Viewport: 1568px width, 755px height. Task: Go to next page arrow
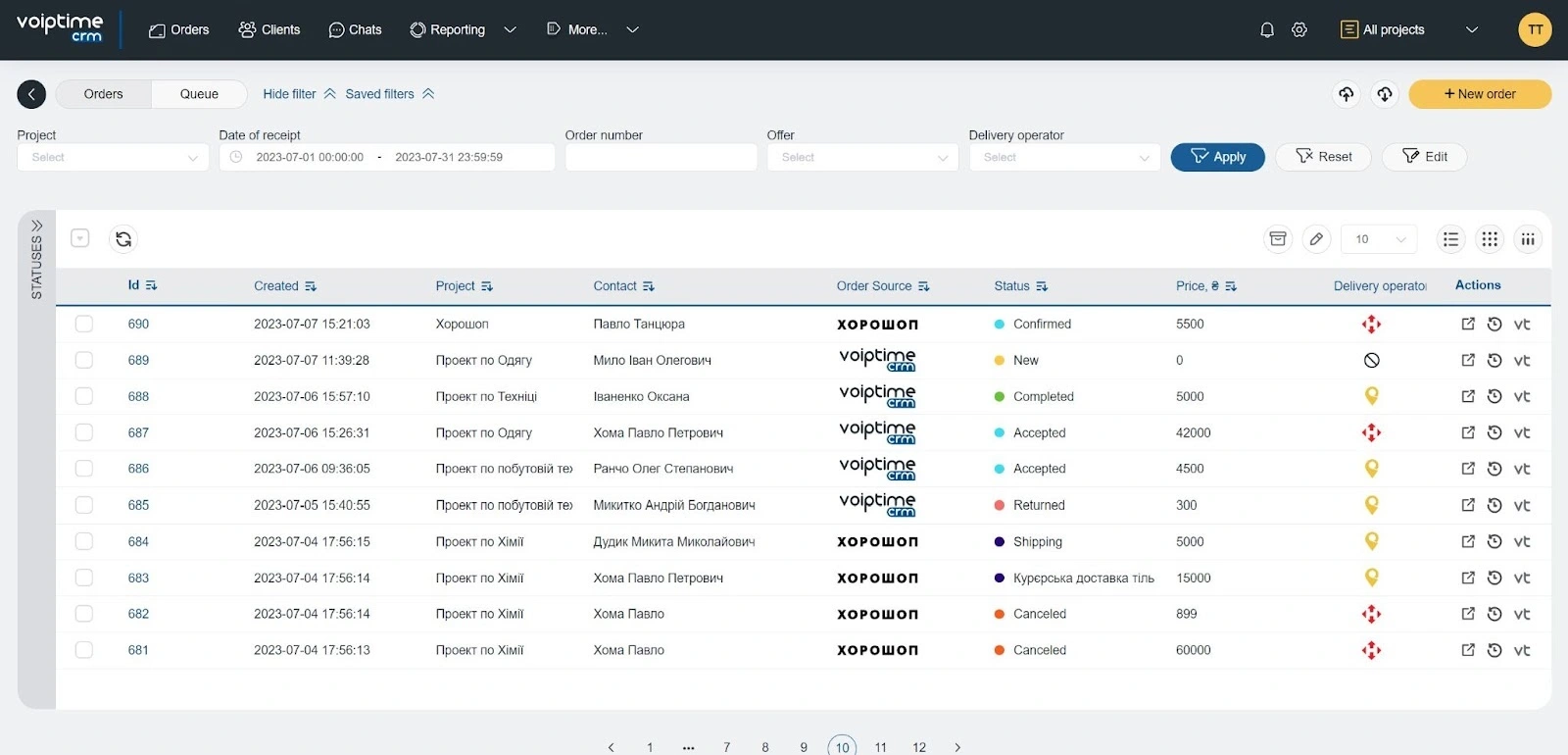(x=957, y=747)
